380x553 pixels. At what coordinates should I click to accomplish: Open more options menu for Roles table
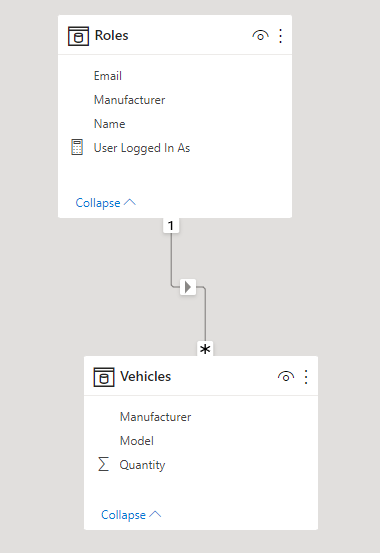coord(281,36)
